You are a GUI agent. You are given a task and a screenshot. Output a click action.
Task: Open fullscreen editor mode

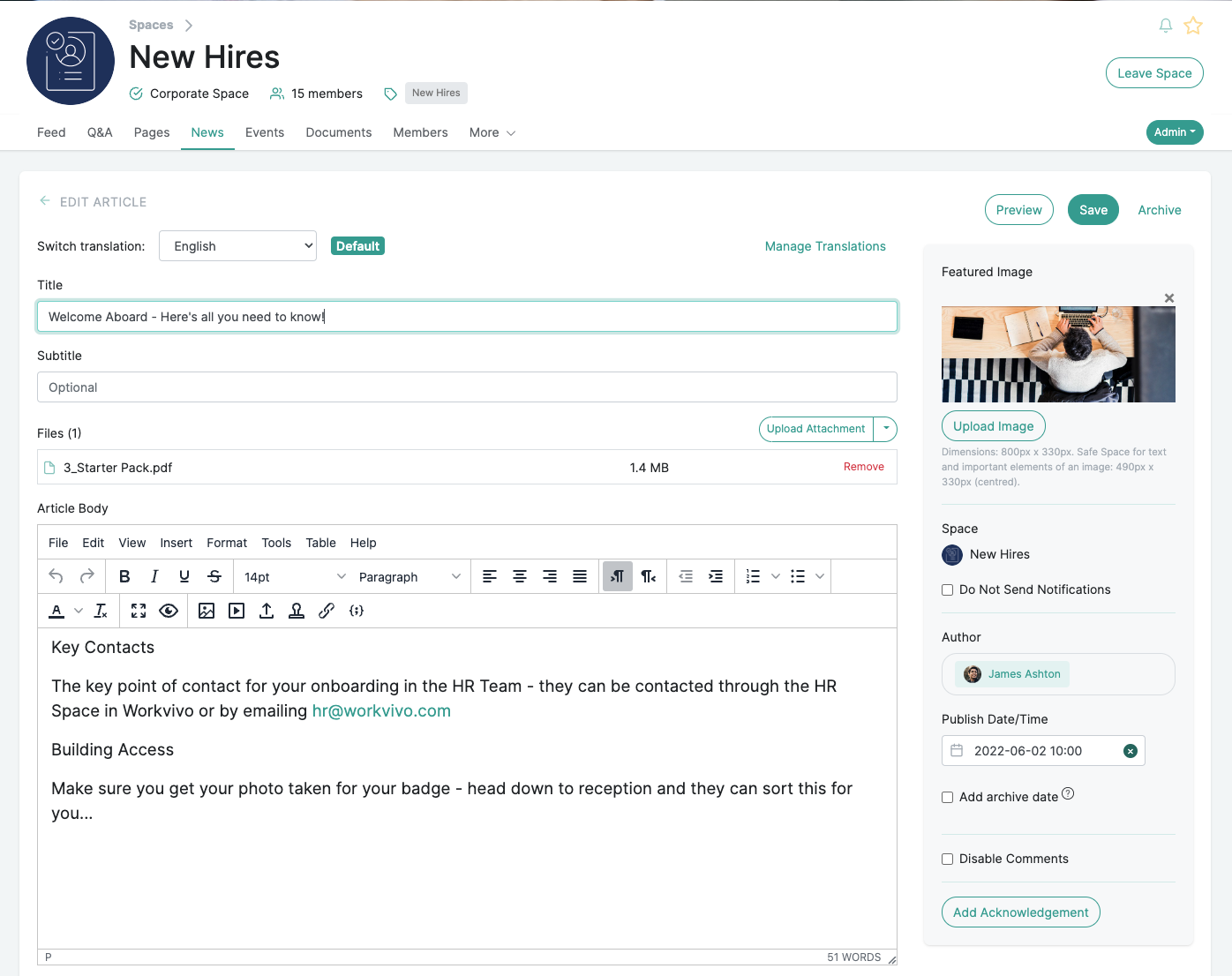tap(139, 611)
